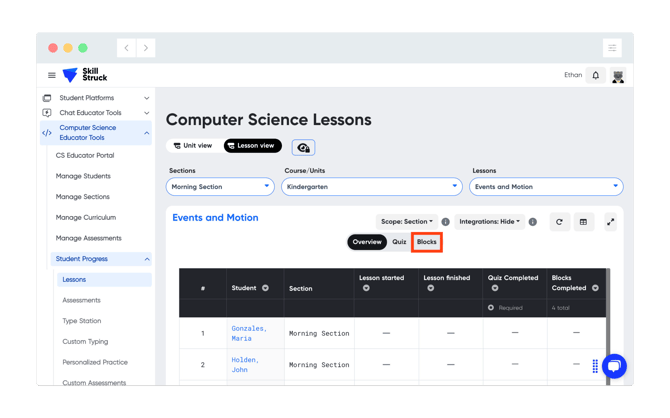This screenshot has width=670, height=418.
Task: Open Manage Curriculum in sidebar
Action: [86, 218]
